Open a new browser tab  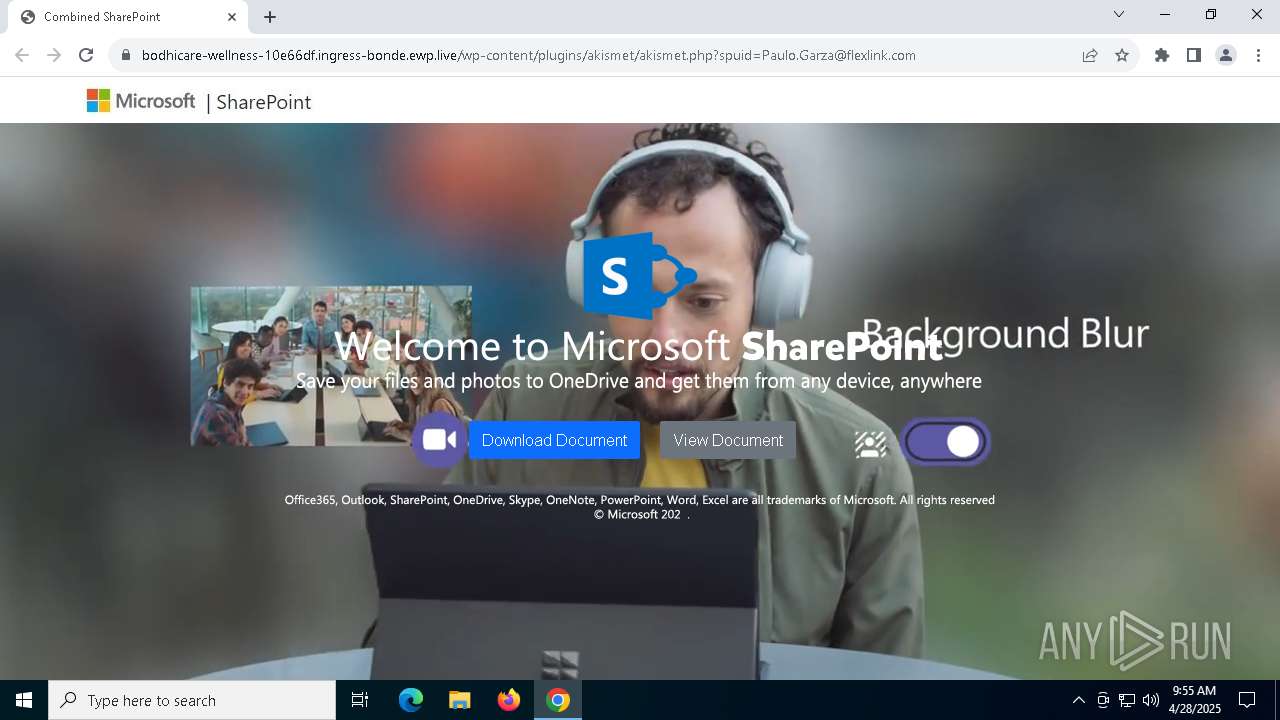(x=270, y=17)
